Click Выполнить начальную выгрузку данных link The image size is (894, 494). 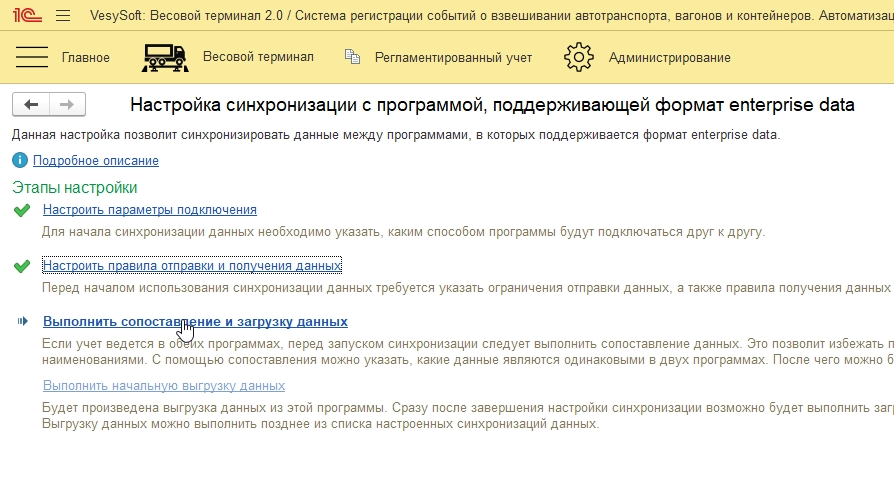(164, 386)
